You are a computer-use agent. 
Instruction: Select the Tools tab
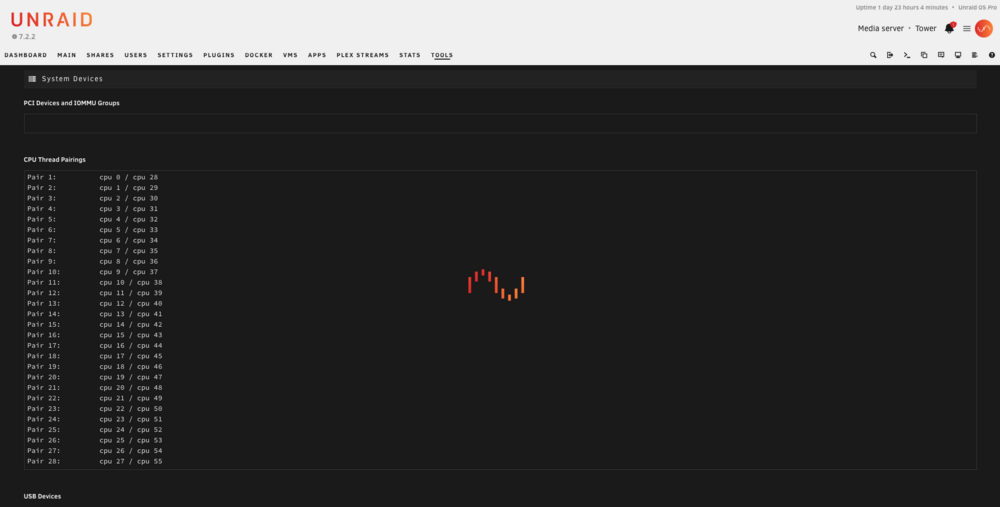[441, 55]
